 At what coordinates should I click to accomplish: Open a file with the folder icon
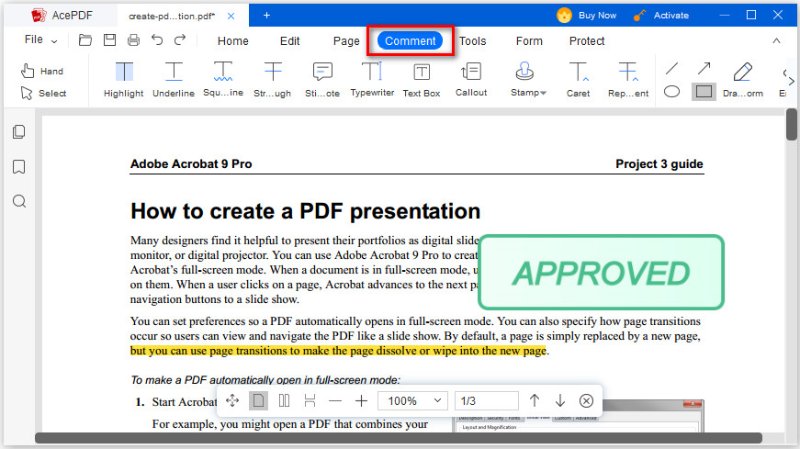click(85, 40)
